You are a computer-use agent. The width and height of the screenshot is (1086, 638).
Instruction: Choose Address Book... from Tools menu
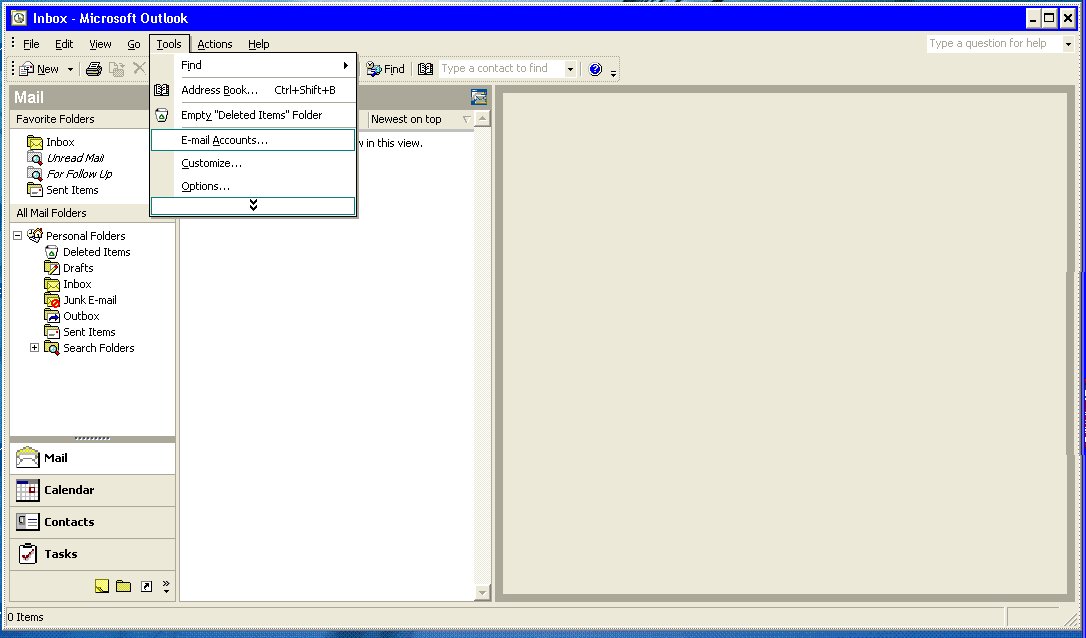point(253,90)
